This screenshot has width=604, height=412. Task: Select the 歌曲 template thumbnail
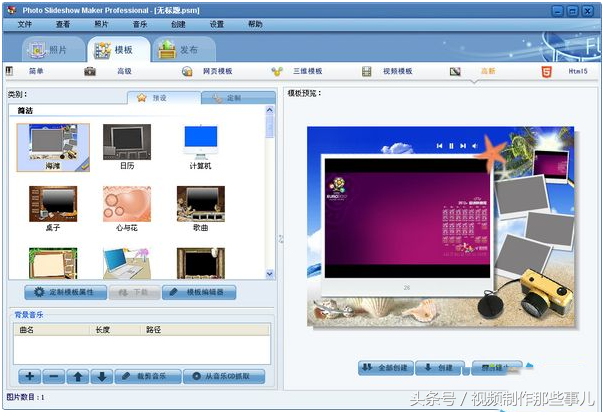(201, 209)
